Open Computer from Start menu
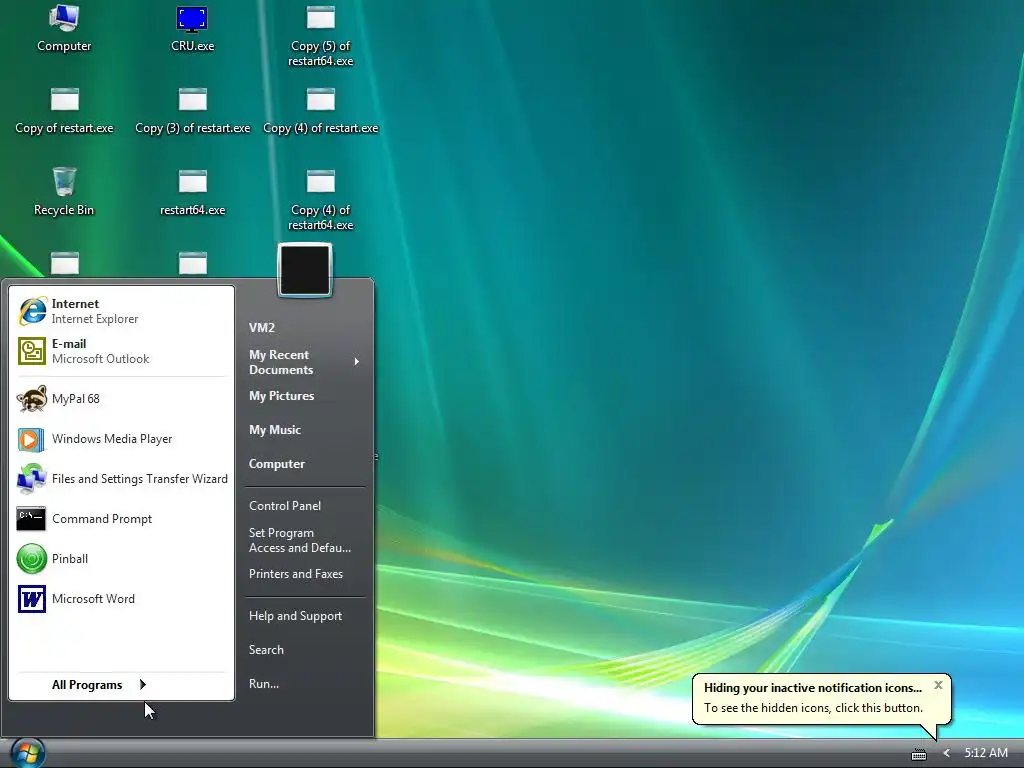The width and height of the screenshot is (1024, 768). pos(305,464)
